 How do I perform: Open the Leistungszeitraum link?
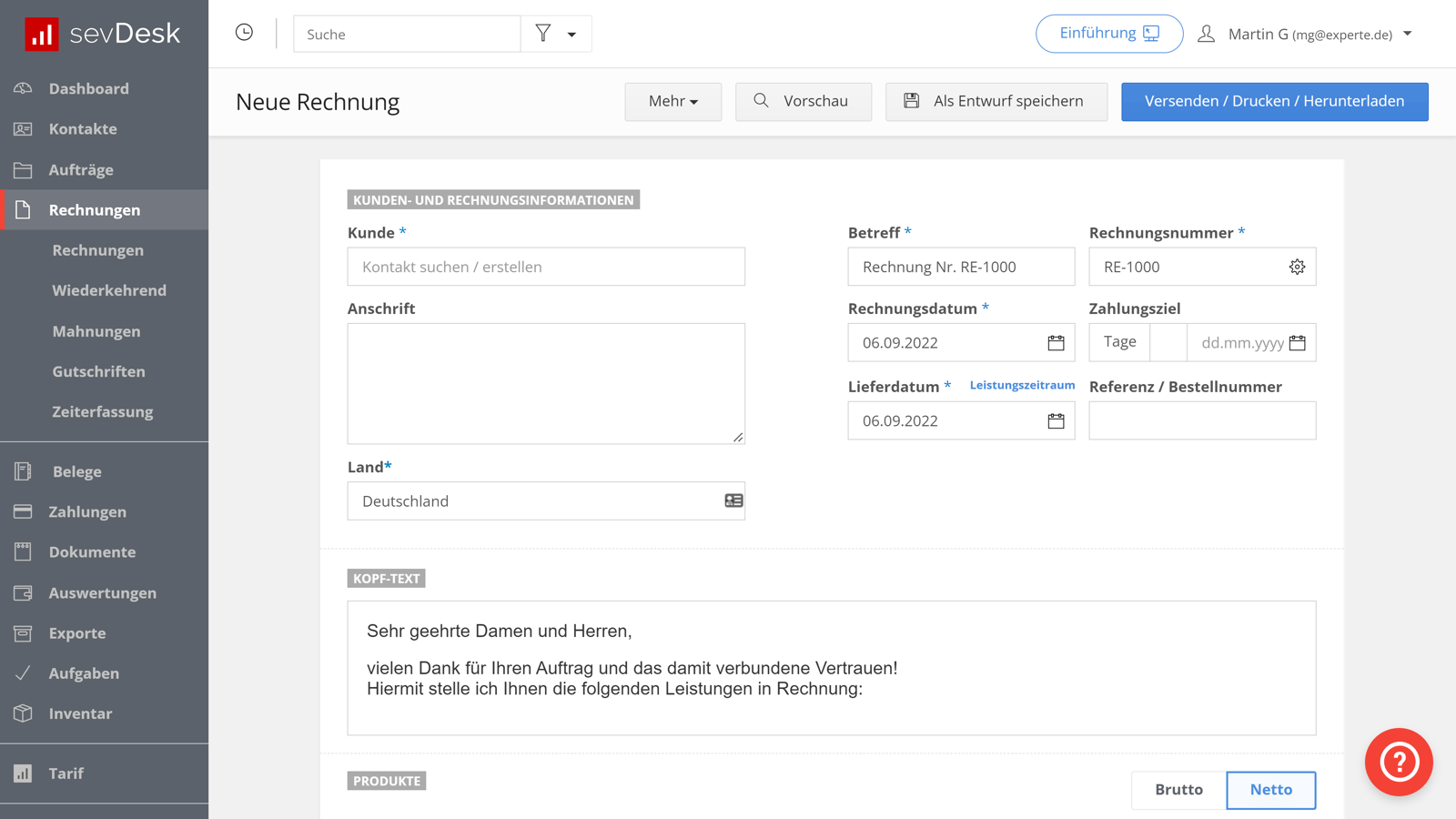pyautogui.click(x=1022, y=385)
